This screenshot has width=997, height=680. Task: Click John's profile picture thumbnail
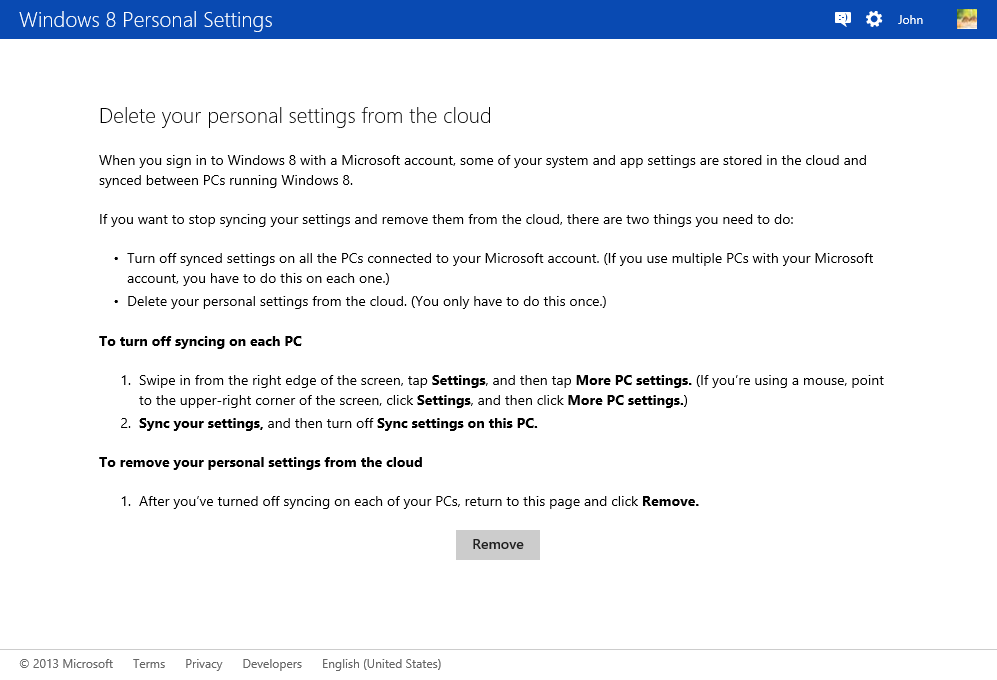tap(966, 19)
